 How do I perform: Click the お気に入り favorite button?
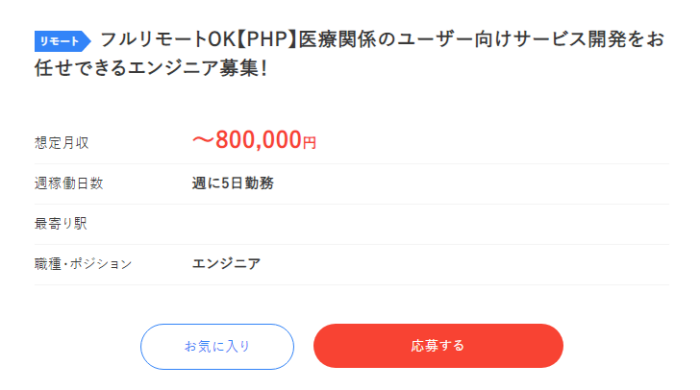(x=217, y=346)
